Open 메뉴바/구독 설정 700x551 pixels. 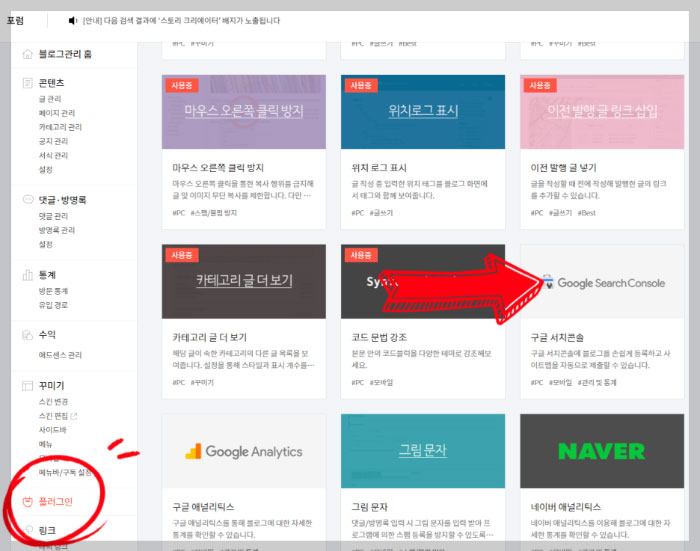point(65,472)
